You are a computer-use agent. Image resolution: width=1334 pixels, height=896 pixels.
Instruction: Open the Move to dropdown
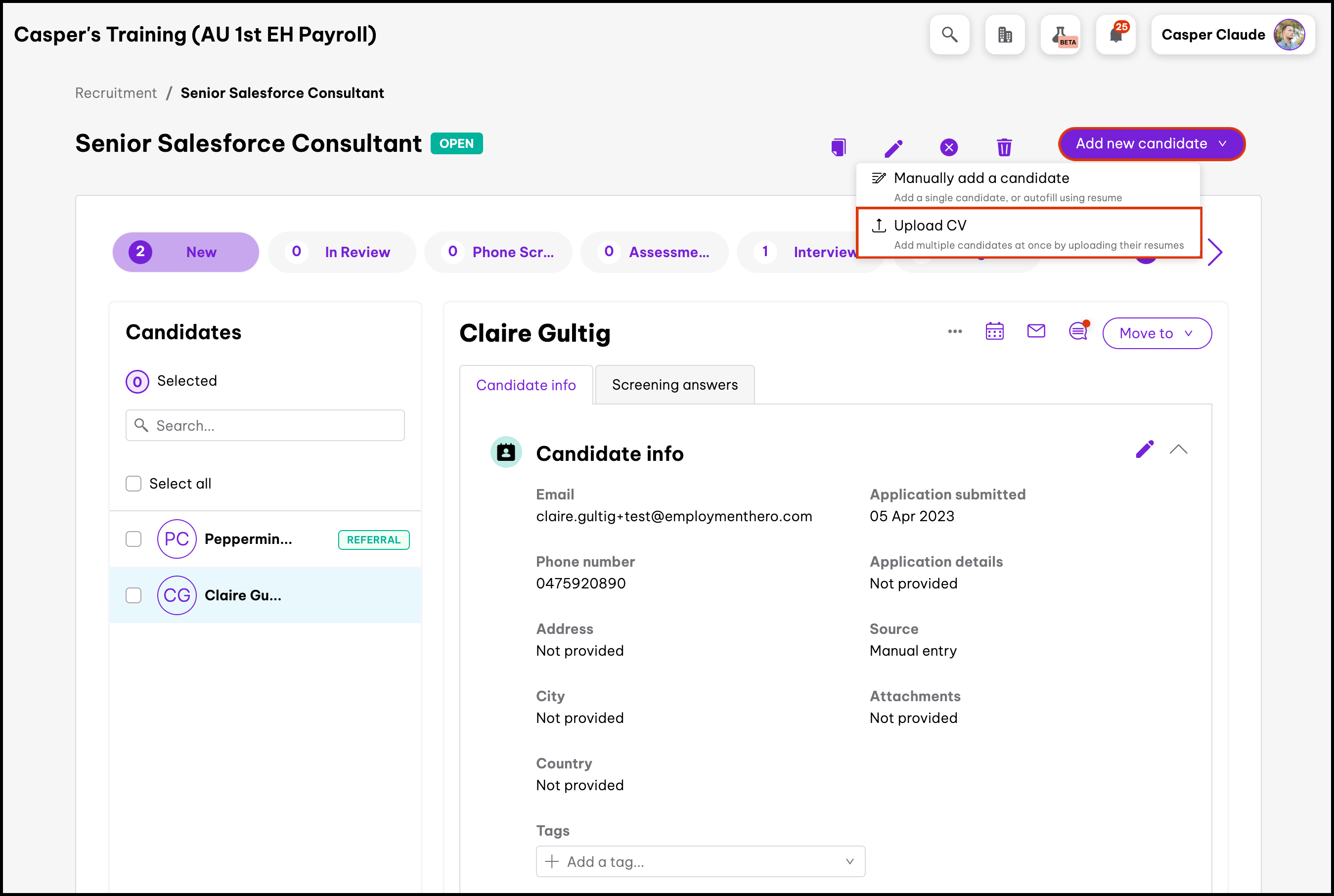(x=1156, y=333)
